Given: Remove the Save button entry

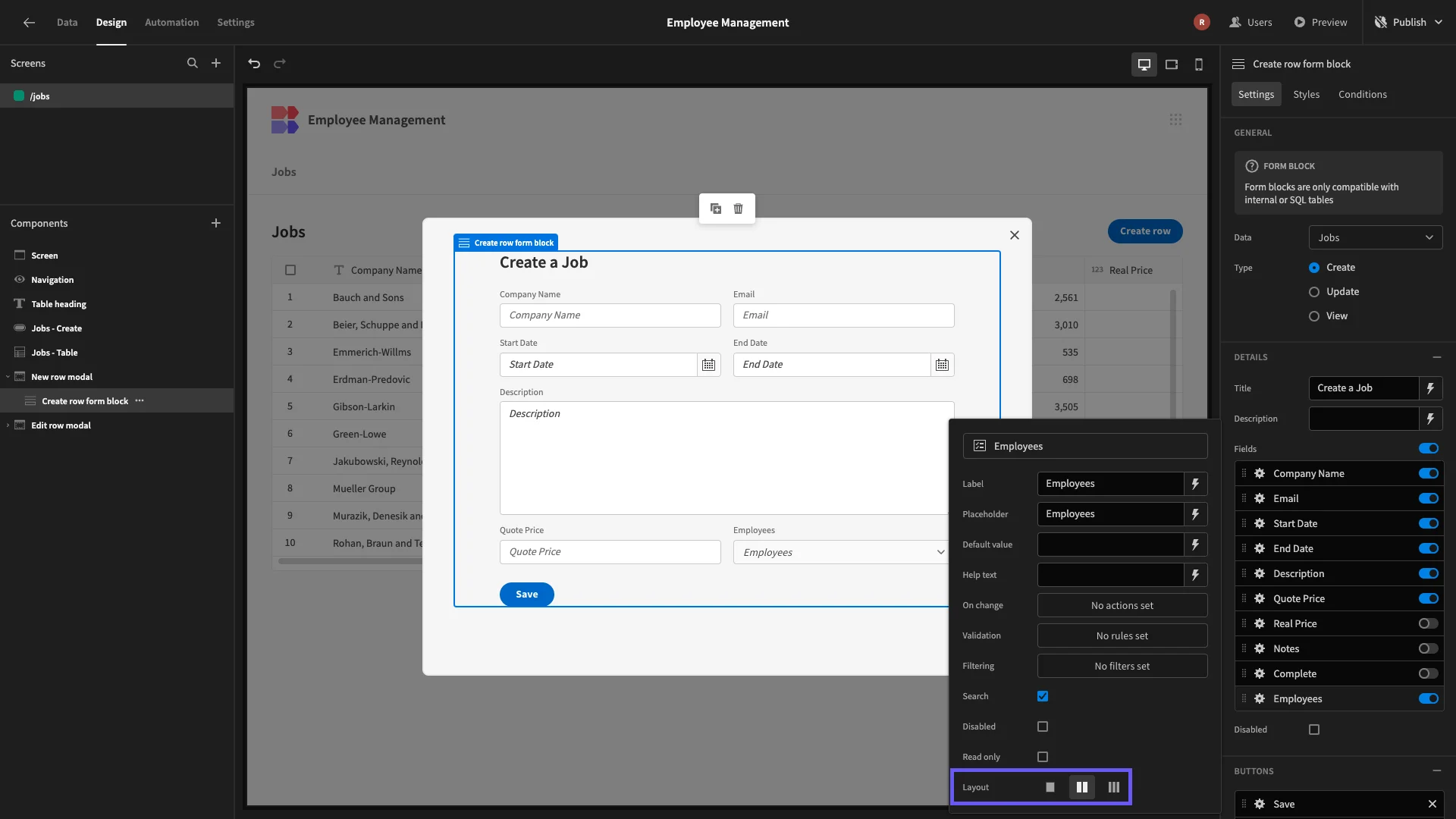Looking at the screenshot, I should pos(1432,804).
